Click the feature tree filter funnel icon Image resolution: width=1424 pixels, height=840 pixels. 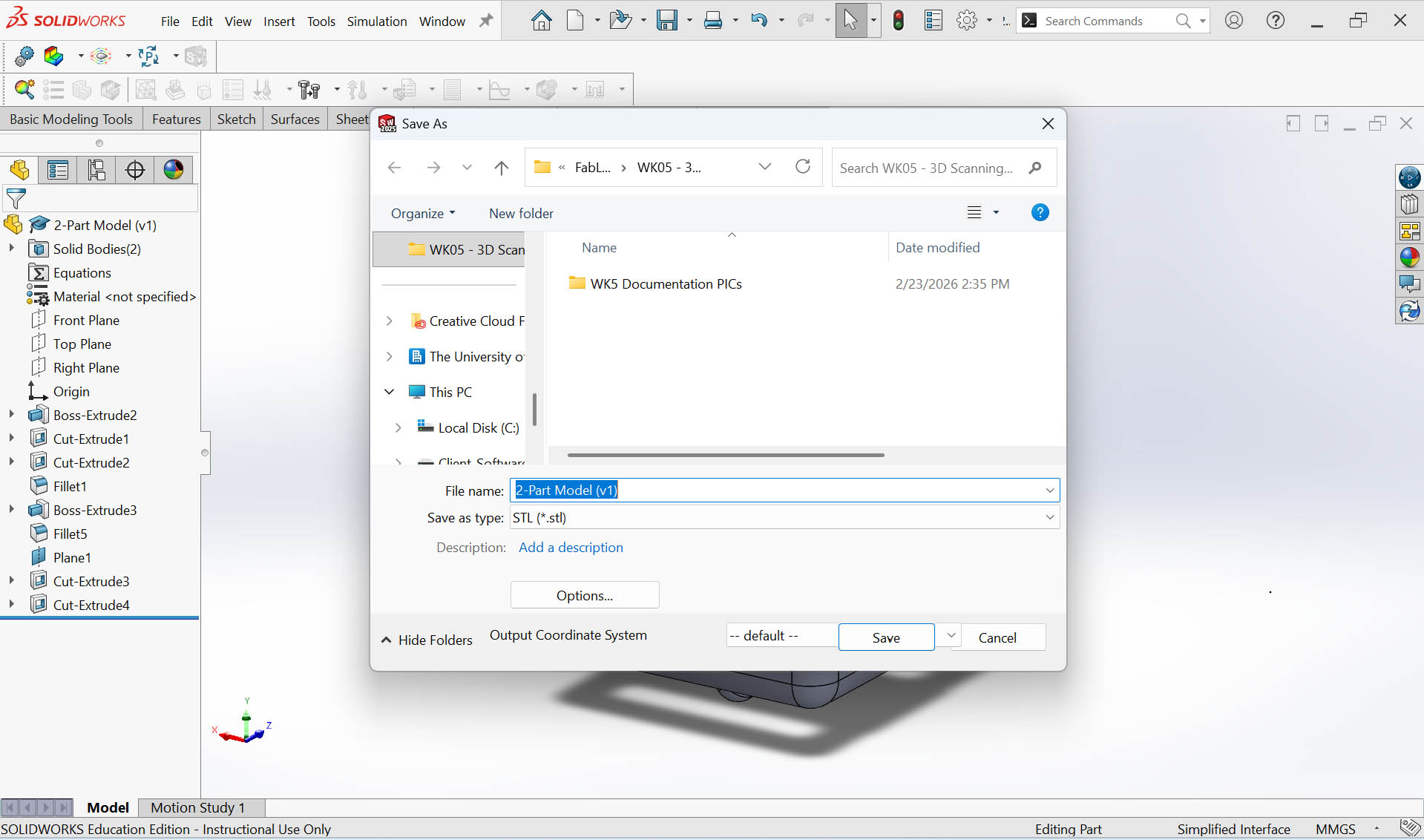coord(16,198)
